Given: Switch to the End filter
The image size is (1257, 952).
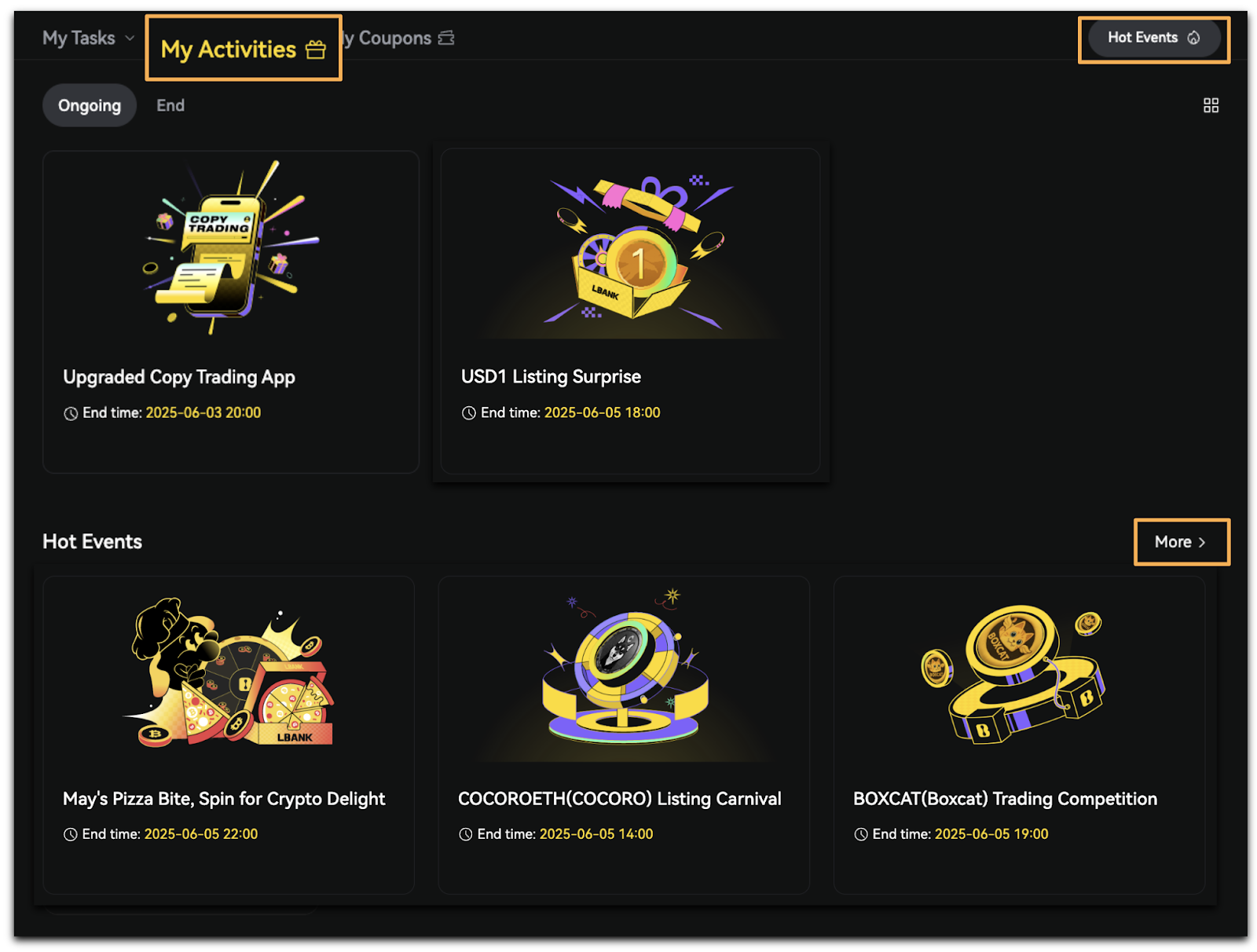Looking at the screenshot, I should pyautogui.click(x=170, y=105).
